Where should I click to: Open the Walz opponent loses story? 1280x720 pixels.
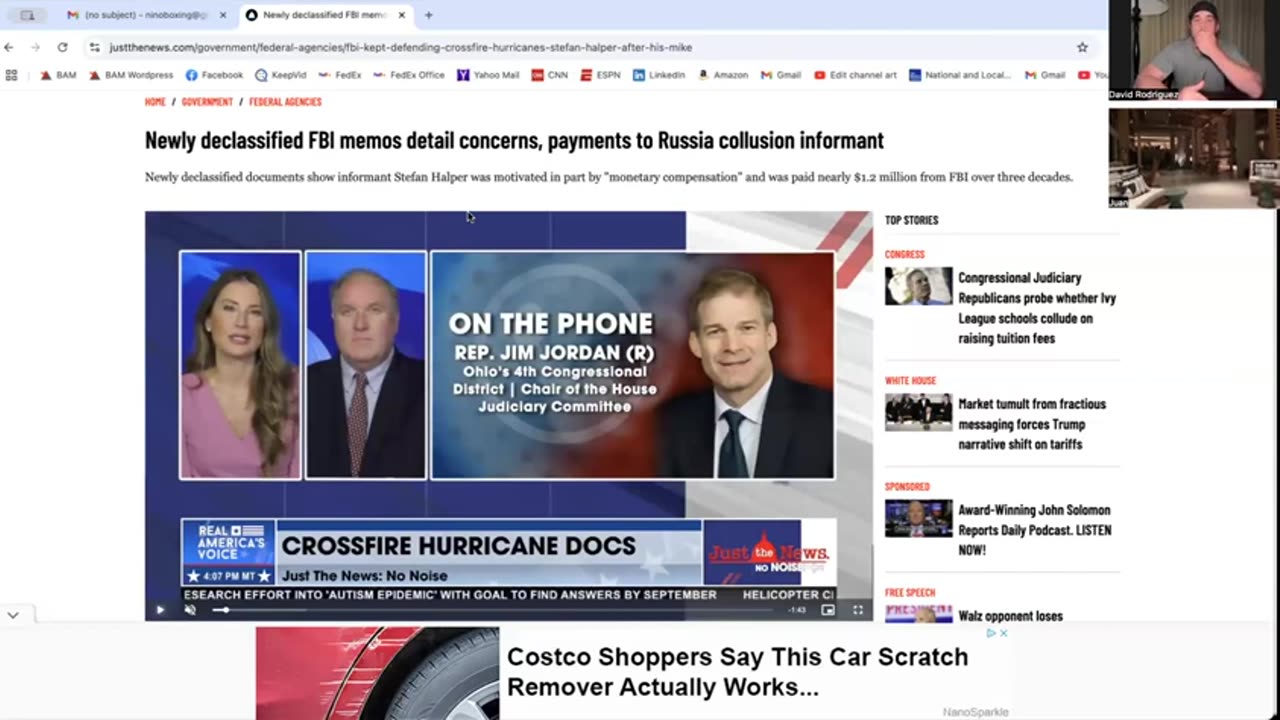pos(1010,616)
